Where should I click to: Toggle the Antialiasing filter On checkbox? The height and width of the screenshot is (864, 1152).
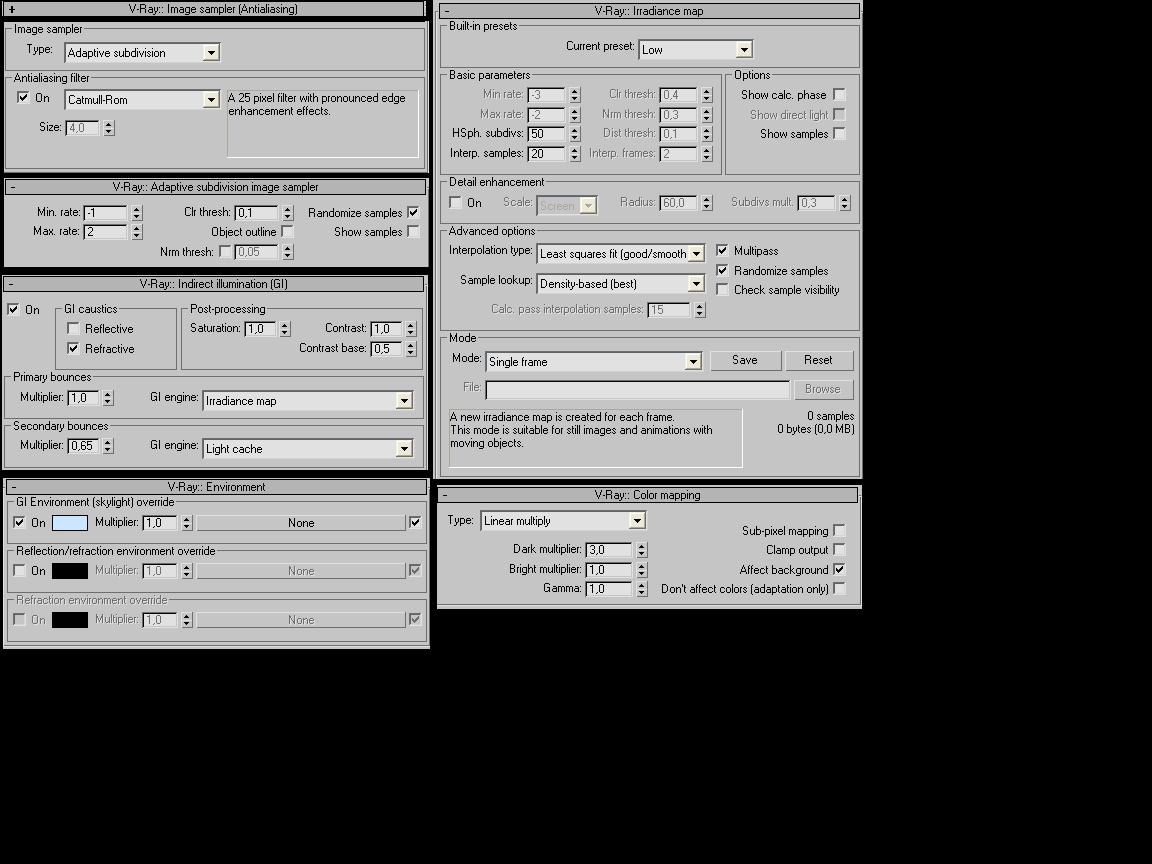point(23,97)
